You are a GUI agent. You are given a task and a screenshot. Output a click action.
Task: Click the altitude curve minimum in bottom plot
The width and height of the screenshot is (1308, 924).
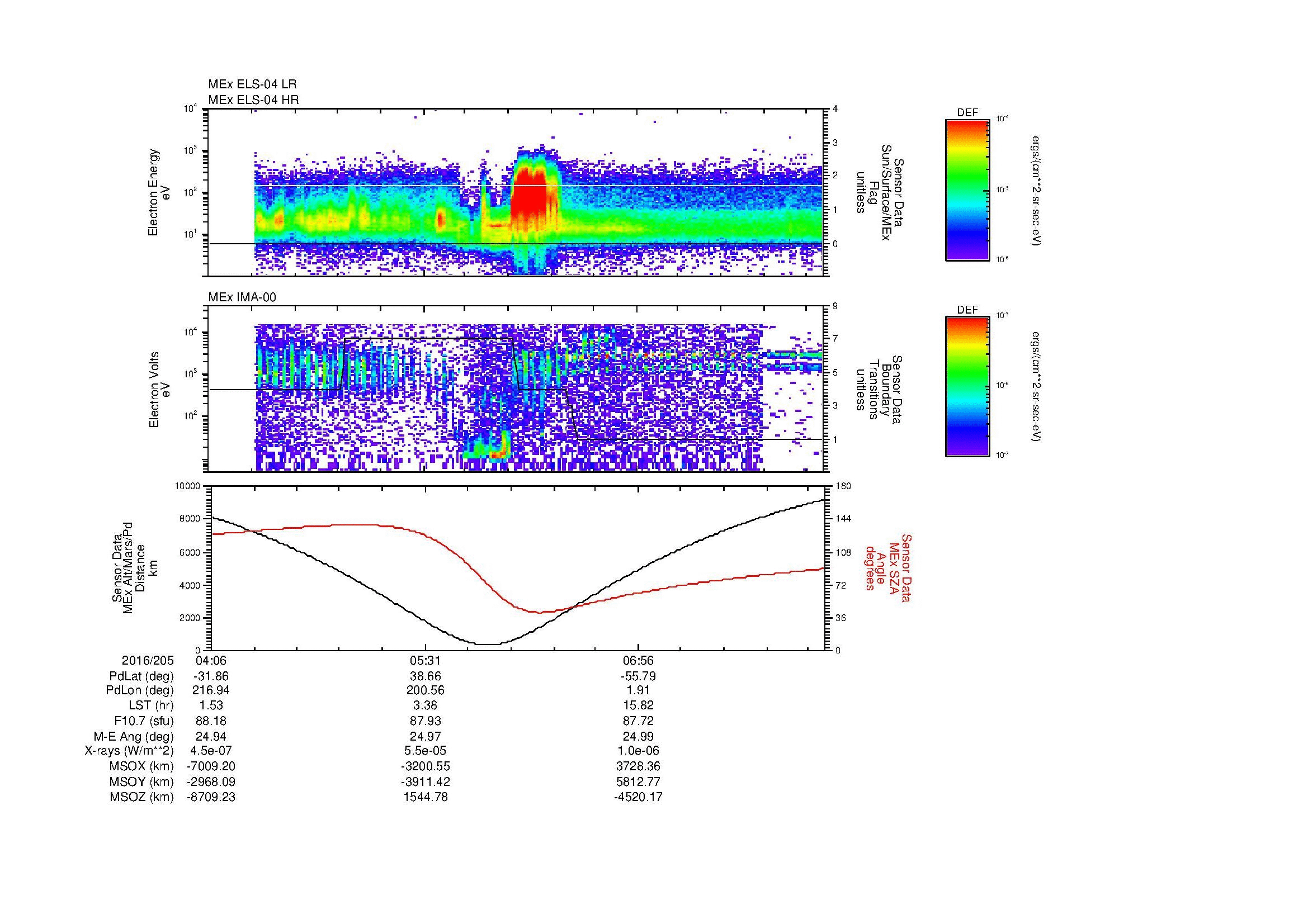pyautogui.click(x=488, y=644)
